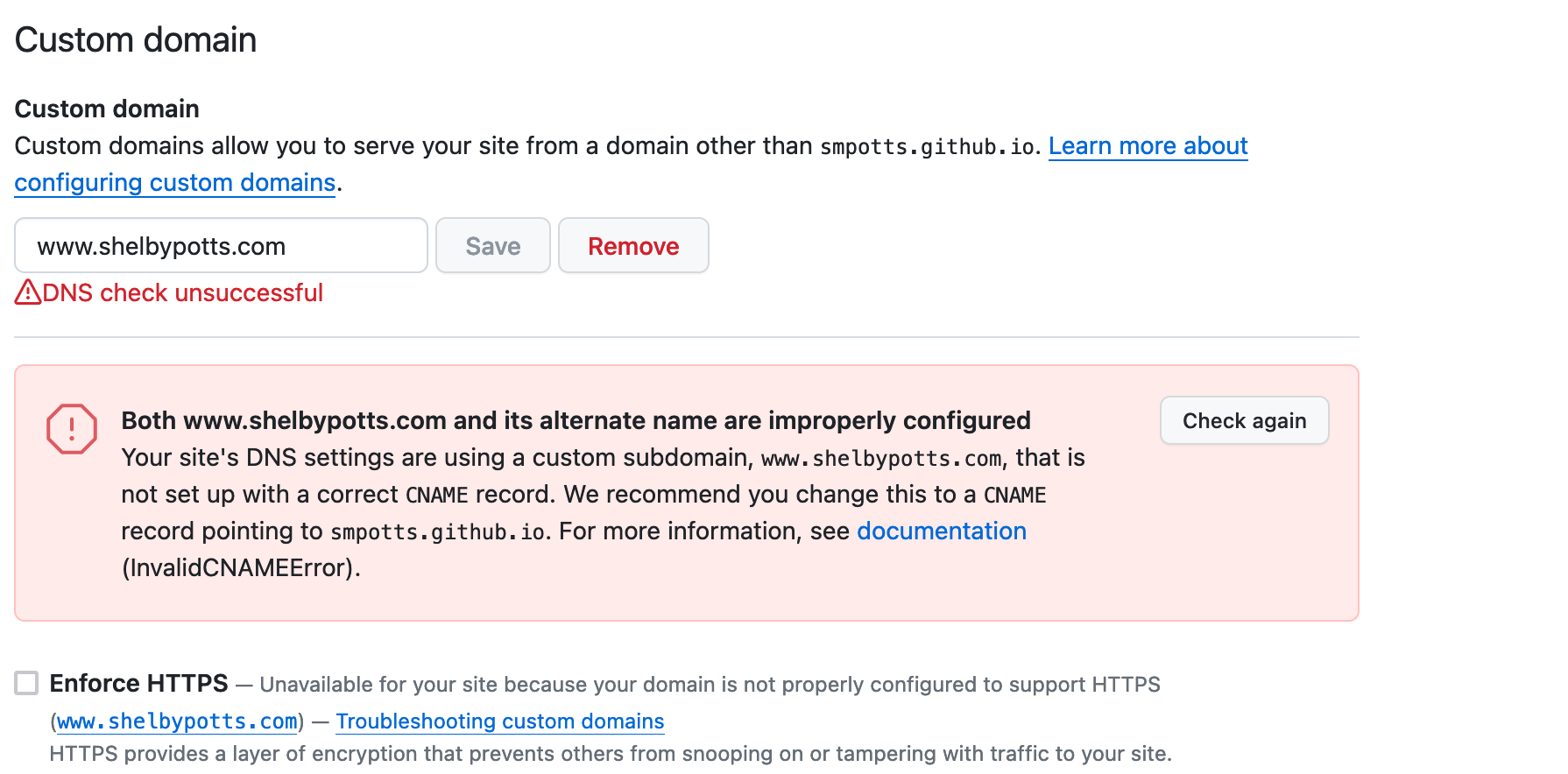Click the large Custom domain page heading

(x=136, y=40)
